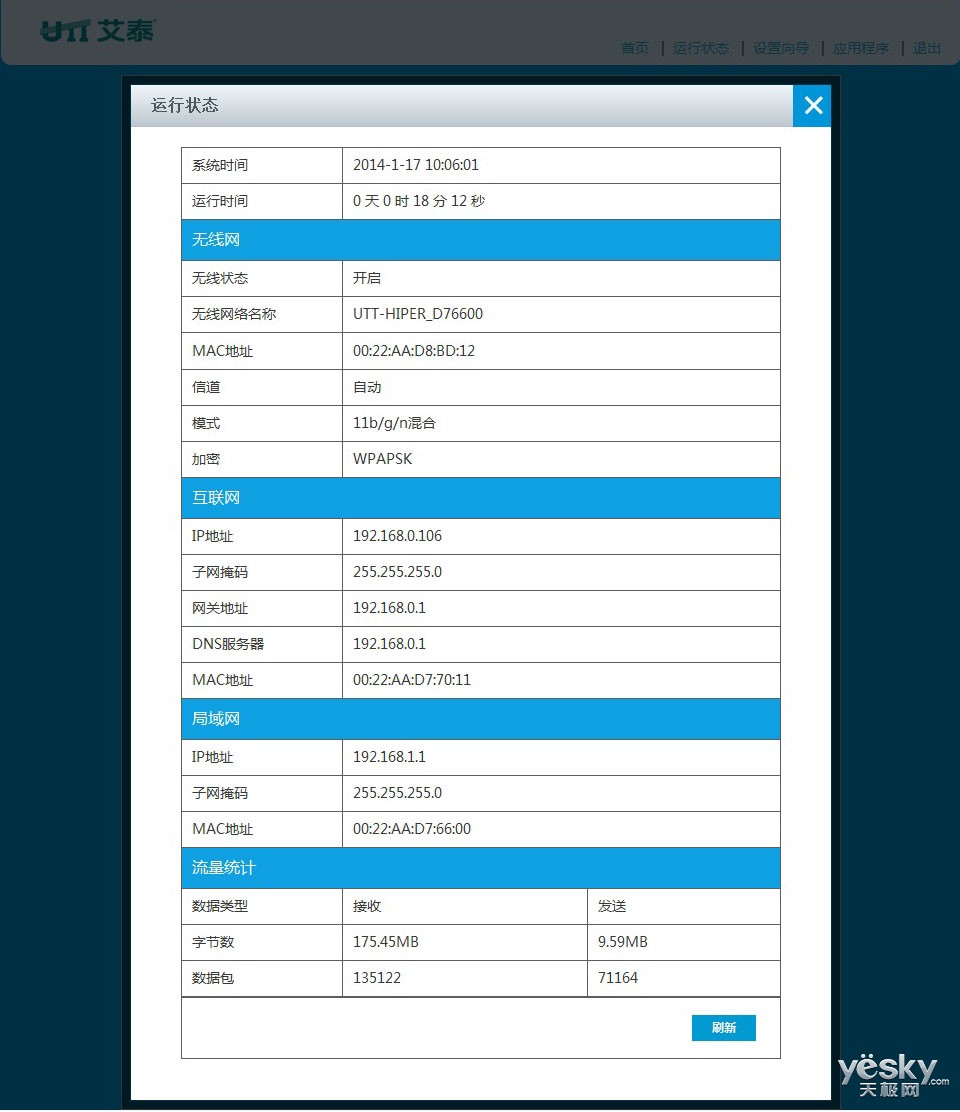Open 运行状态 in the top navigation
Viewport: 960px width, 1112px height.
point(701,48)
